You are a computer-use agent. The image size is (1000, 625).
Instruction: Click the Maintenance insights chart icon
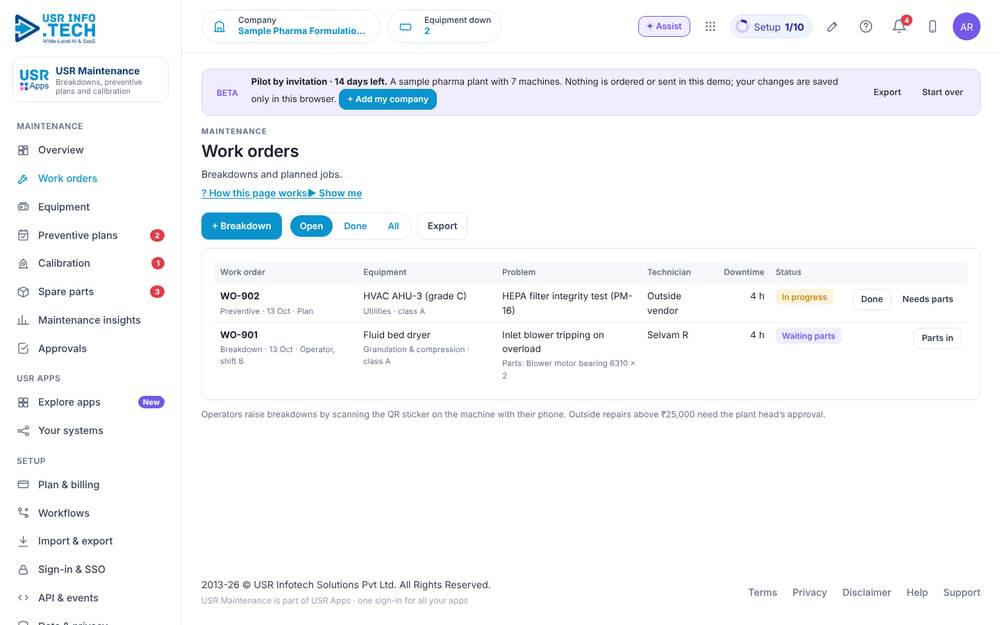[x=23, y=320]
